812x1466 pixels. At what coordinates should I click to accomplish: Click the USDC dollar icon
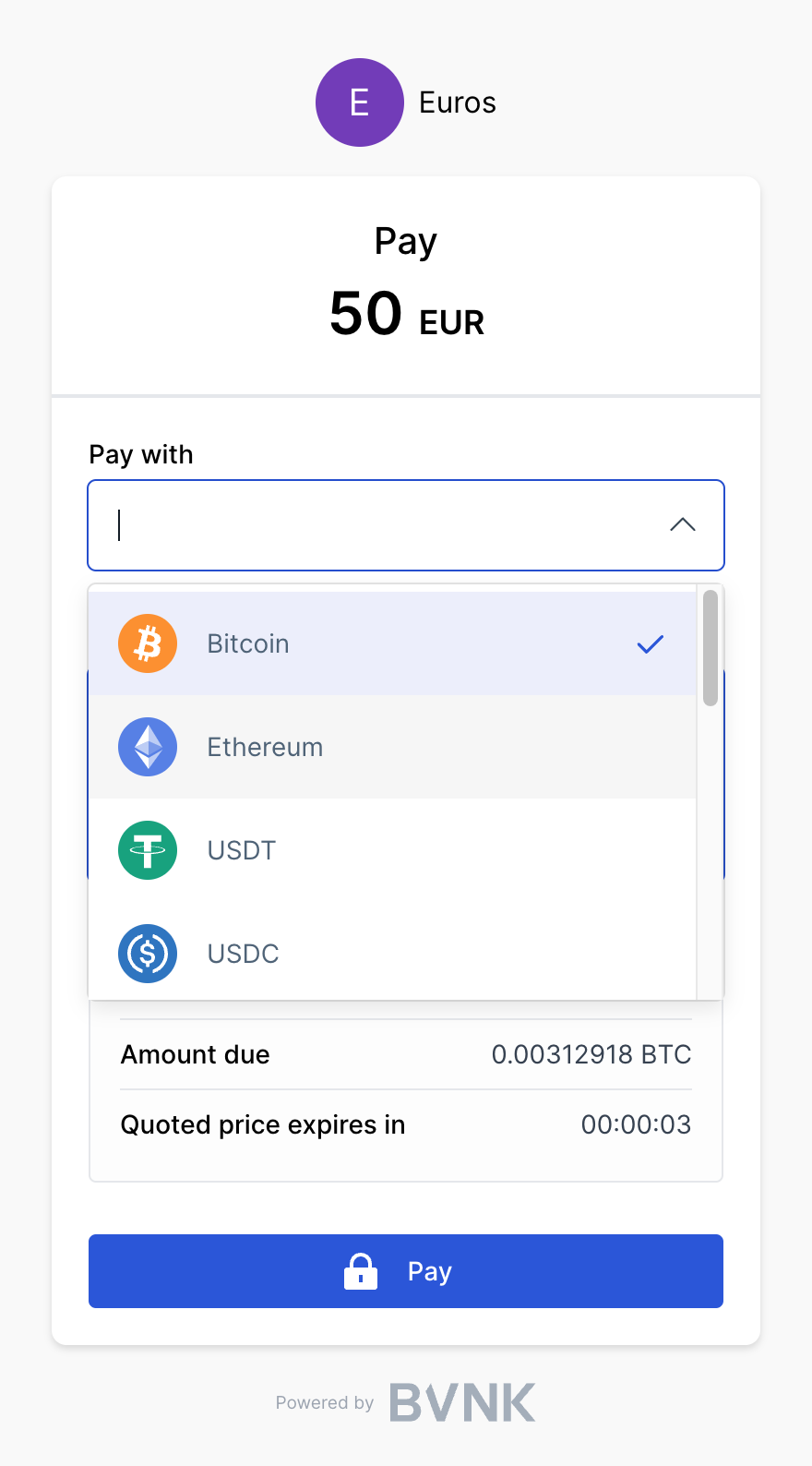coord(148,954)
